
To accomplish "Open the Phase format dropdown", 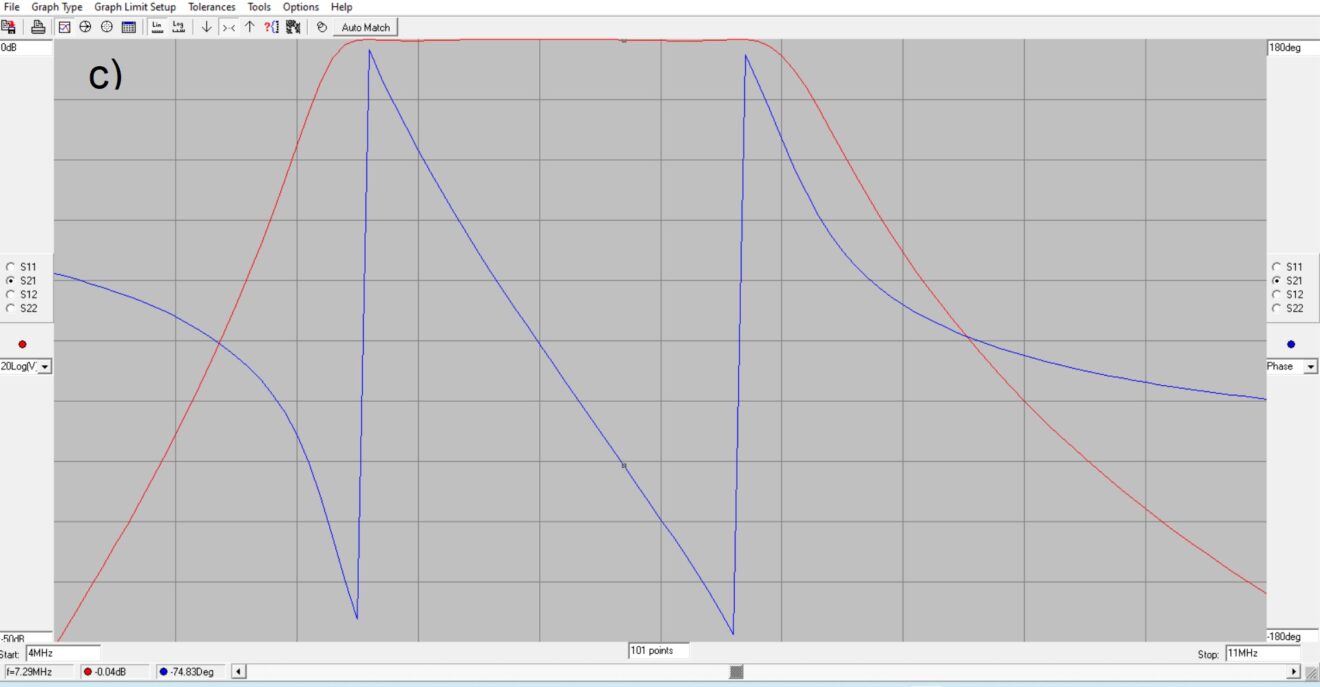I will pyautogui.click(x=1311, y=366).
